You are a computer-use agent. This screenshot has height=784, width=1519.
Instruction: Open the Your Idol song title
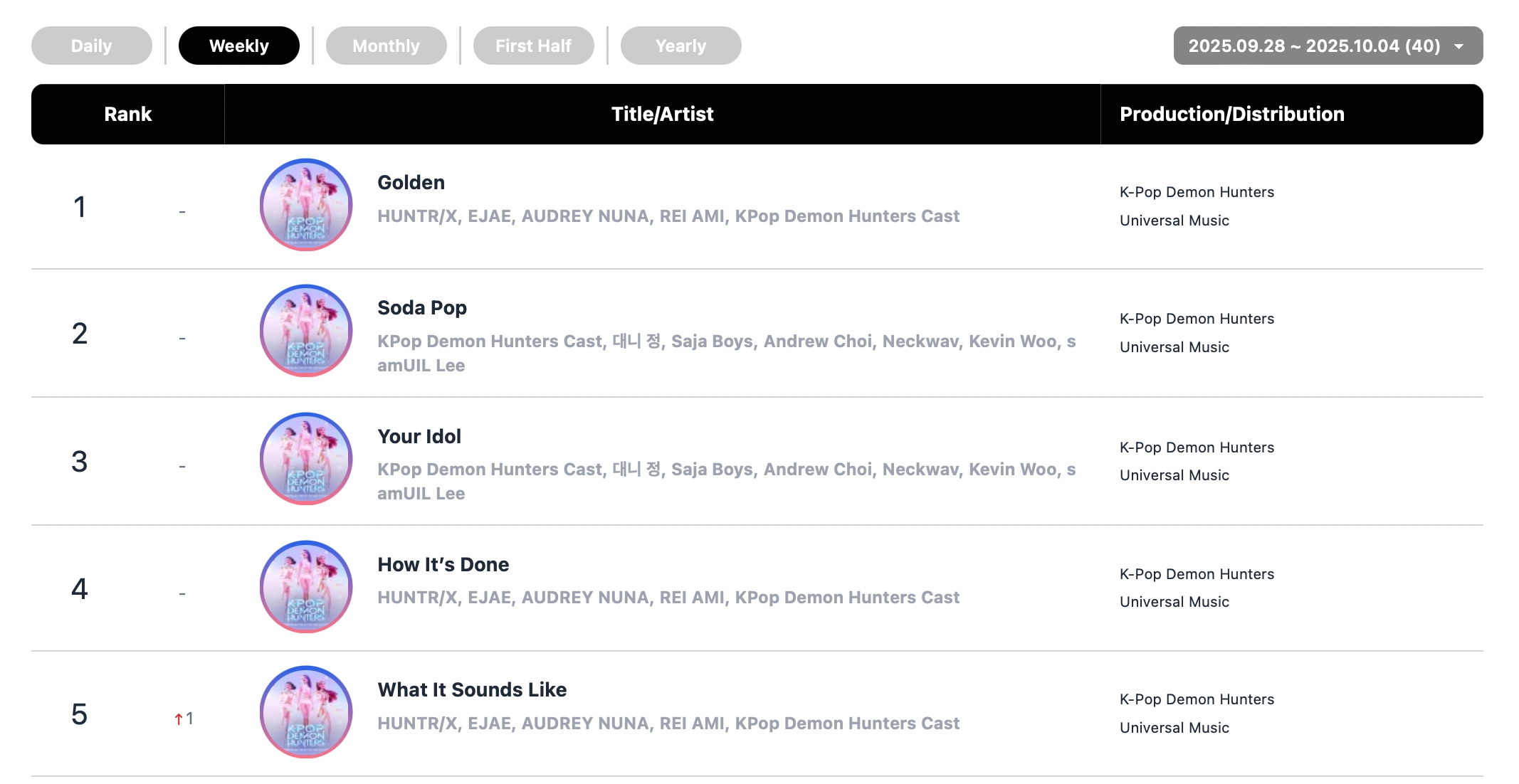(x=419, y=437)
